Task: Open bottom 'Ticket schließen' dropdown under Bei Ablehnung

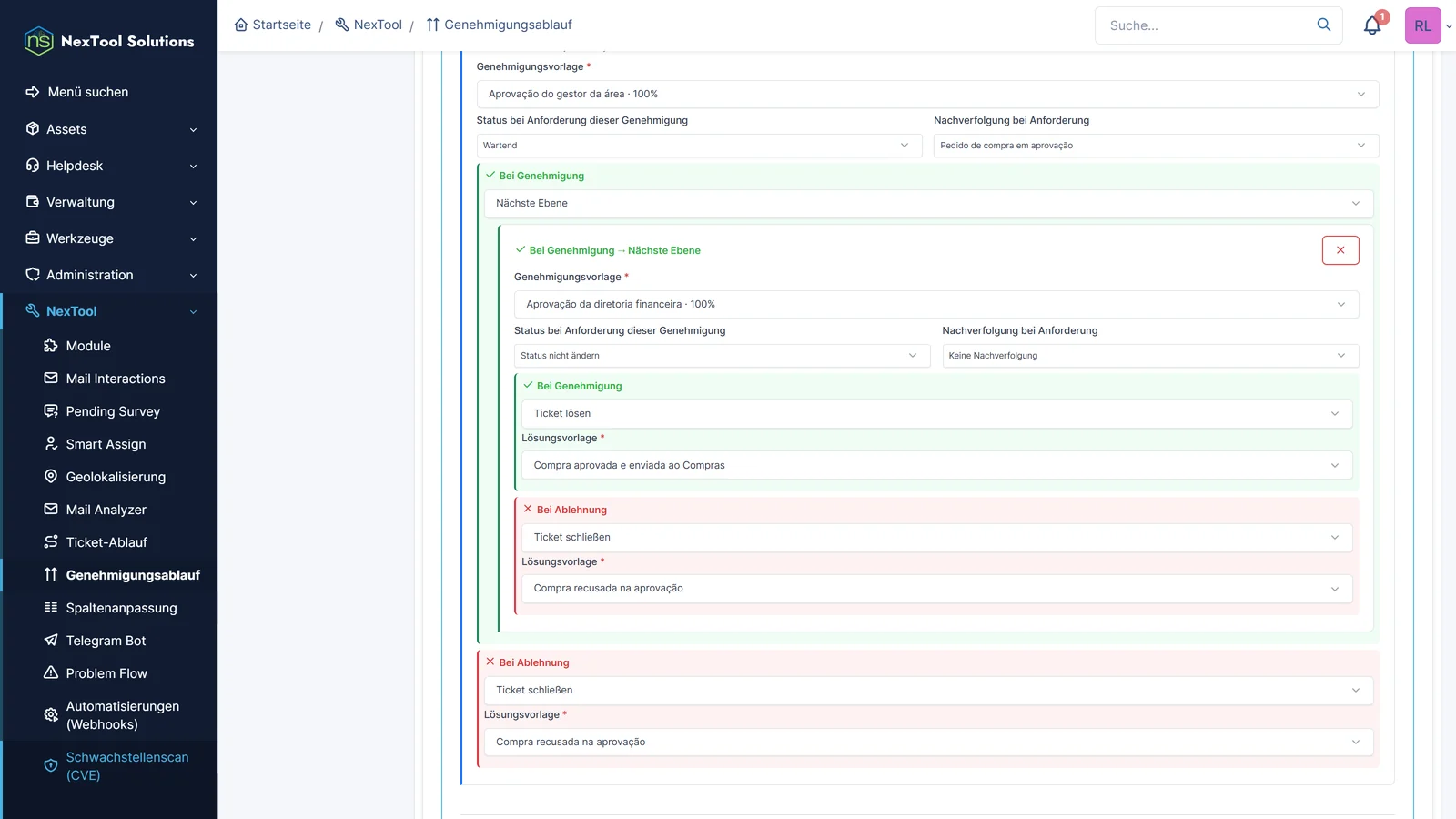Action: (928, 690)
